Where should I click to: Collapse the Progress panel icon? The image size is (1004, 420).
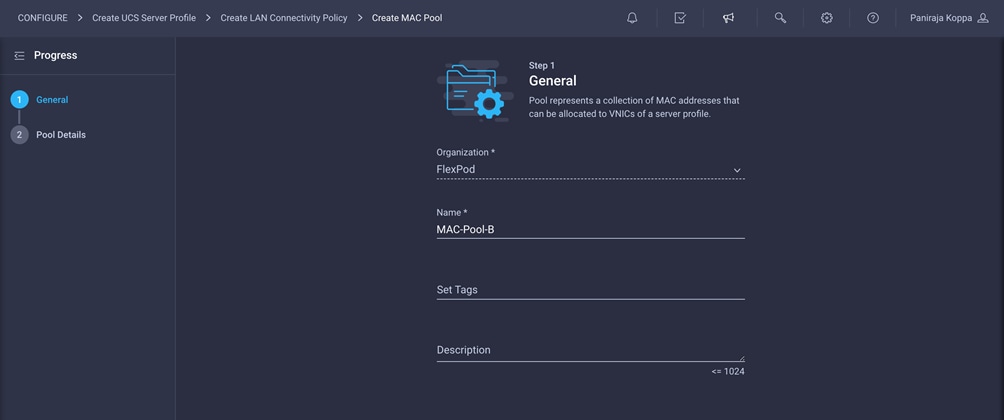[19, 56]
